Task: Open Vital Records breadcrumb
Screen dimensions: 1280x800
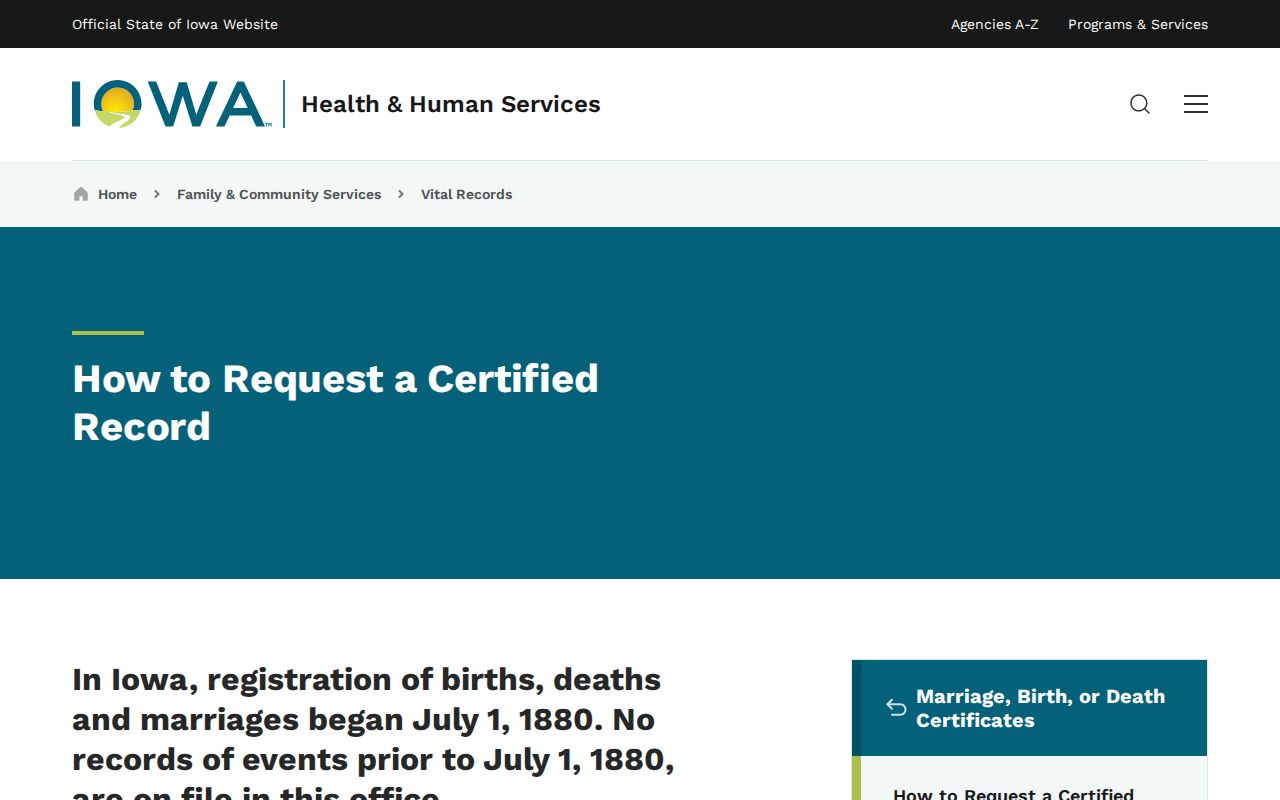Action: (x=466, y=194)
